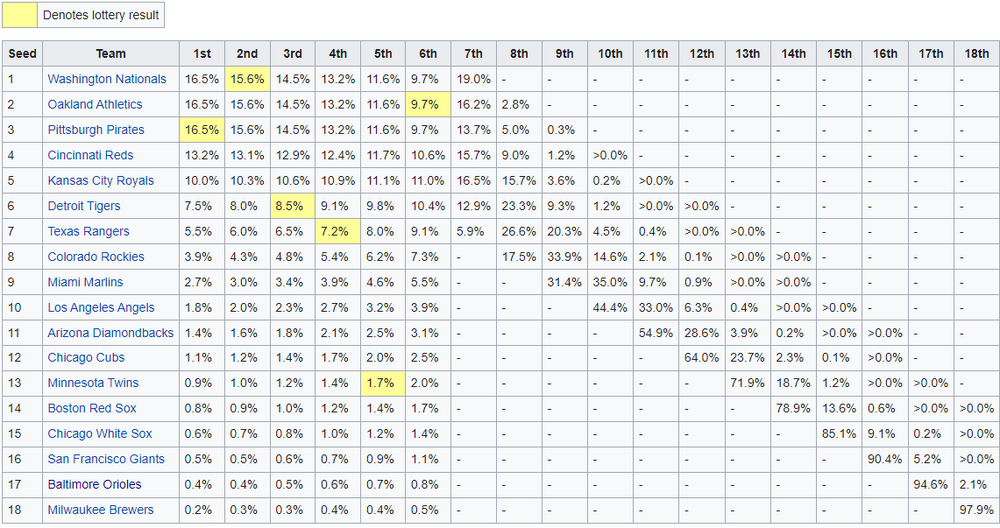Select the Boston Red Sox link

tap(92, 408)
